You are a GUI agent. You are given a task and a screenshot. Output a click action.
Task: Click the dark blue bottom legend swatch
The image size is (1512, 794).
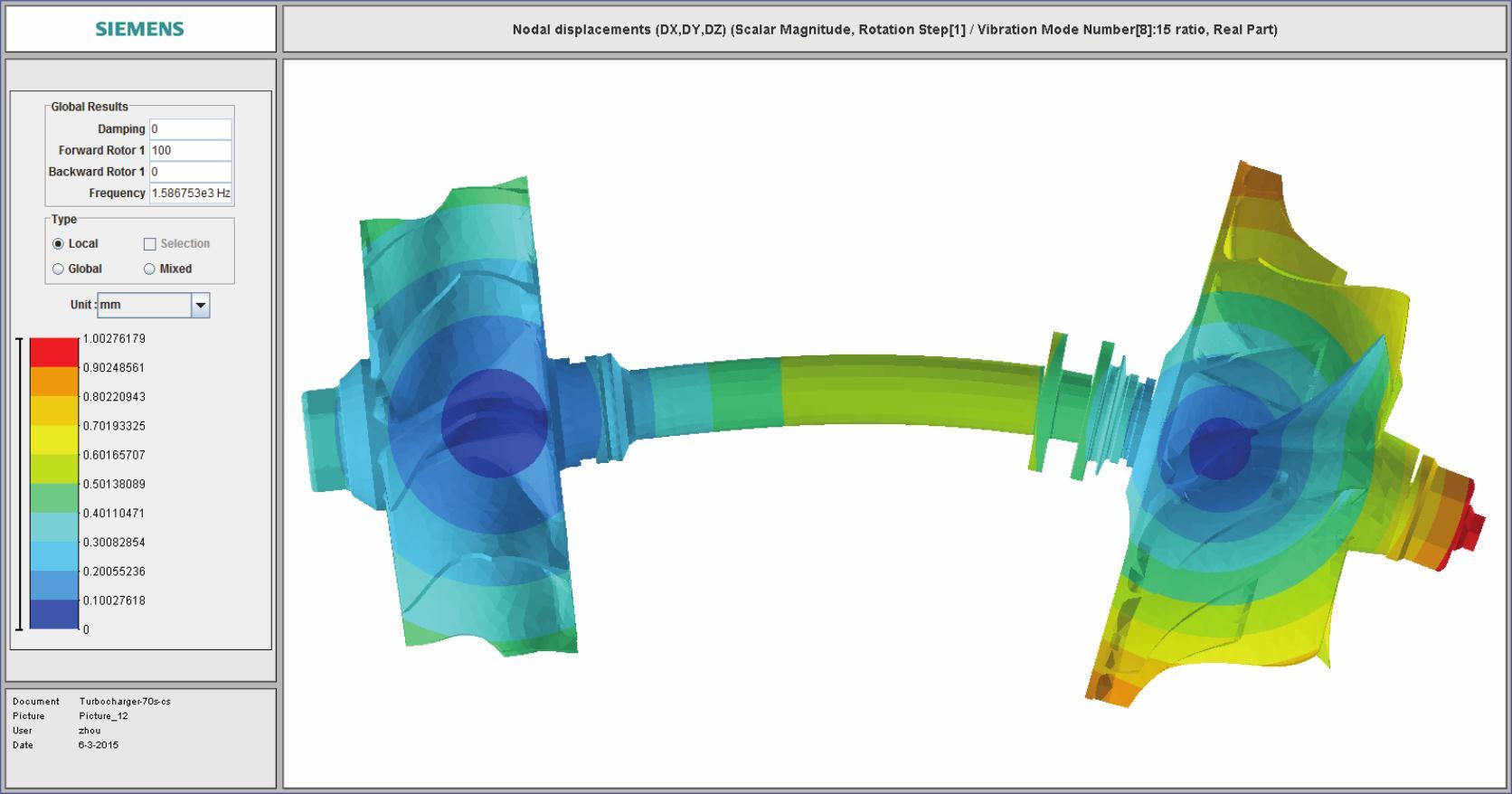pos(54,615)
